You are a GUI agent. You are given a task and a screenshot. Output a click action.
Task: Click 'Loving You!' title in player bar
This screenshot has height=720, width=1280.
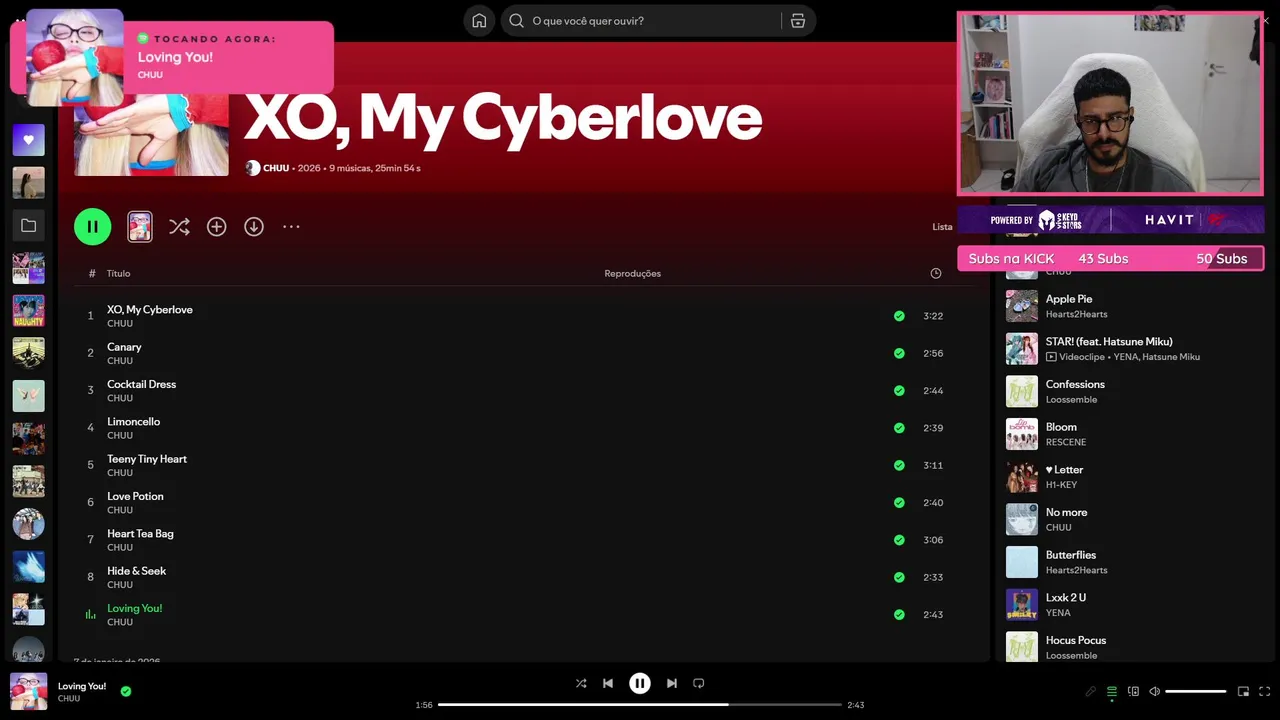(x=82, y=686)
